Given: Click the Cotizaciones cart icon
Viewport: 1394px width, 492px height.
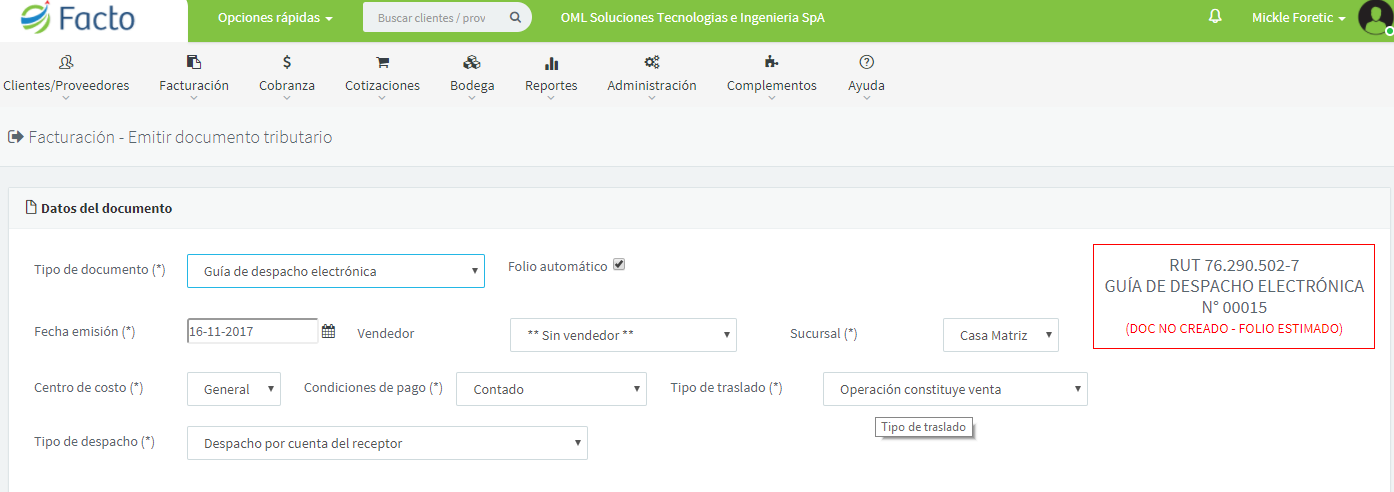Looking at the screenshot, I should click(382, 62).
